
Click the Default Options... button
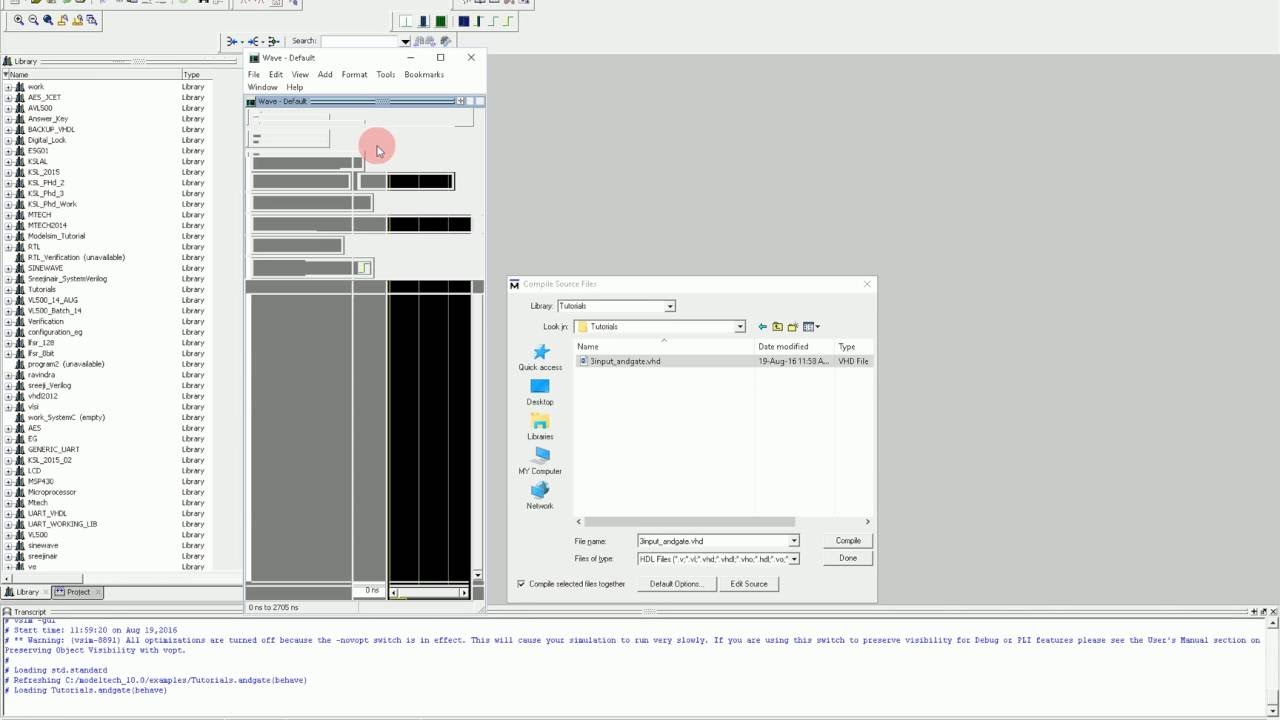click(x=677, y=584)
